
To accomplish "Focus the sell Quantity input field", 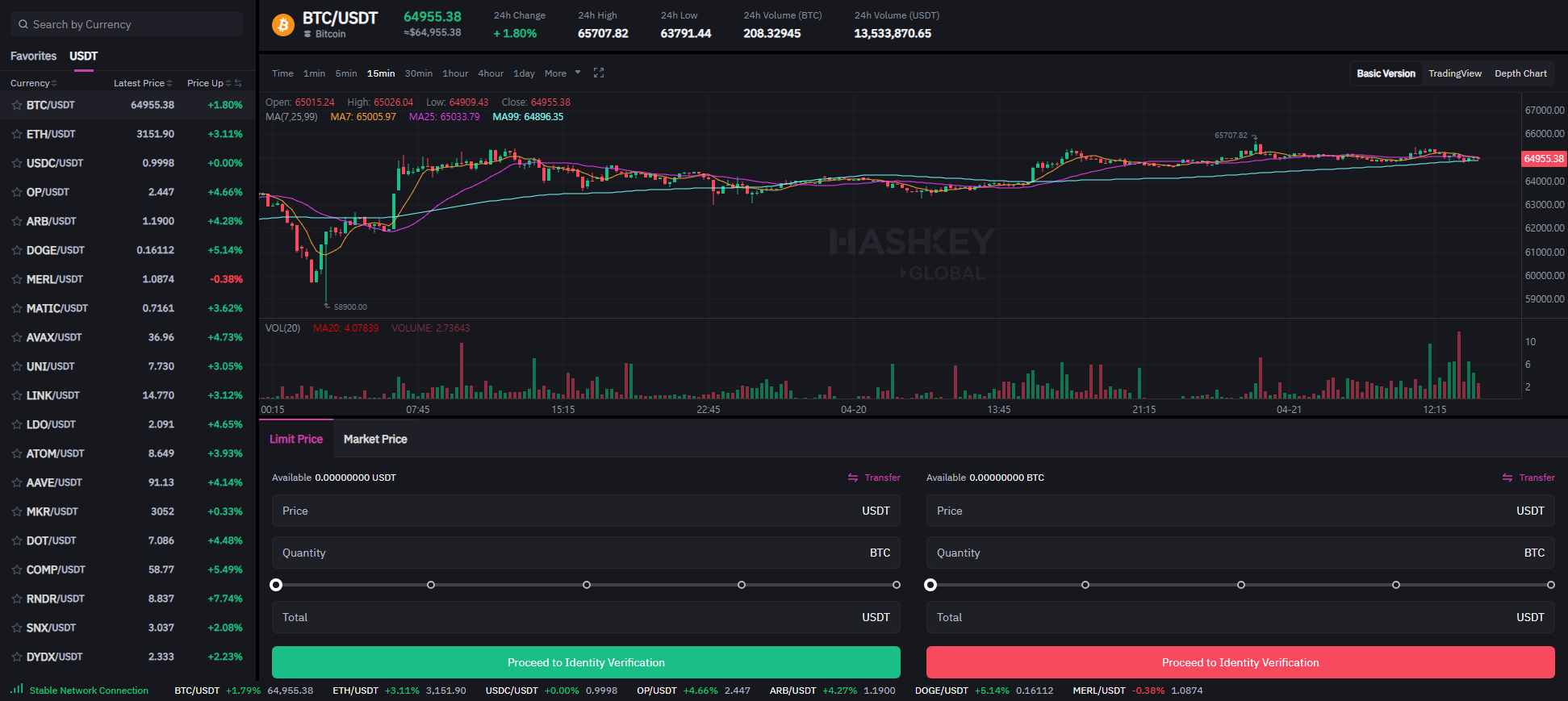I will (1240, 553).
